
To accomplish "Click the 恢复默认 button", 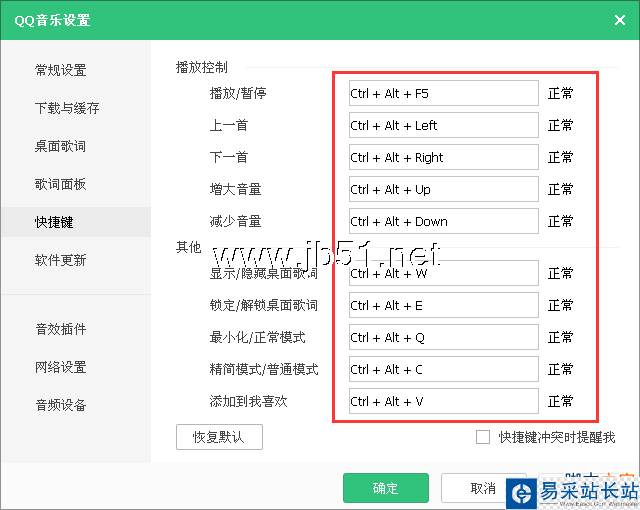I will pos(219,437).
